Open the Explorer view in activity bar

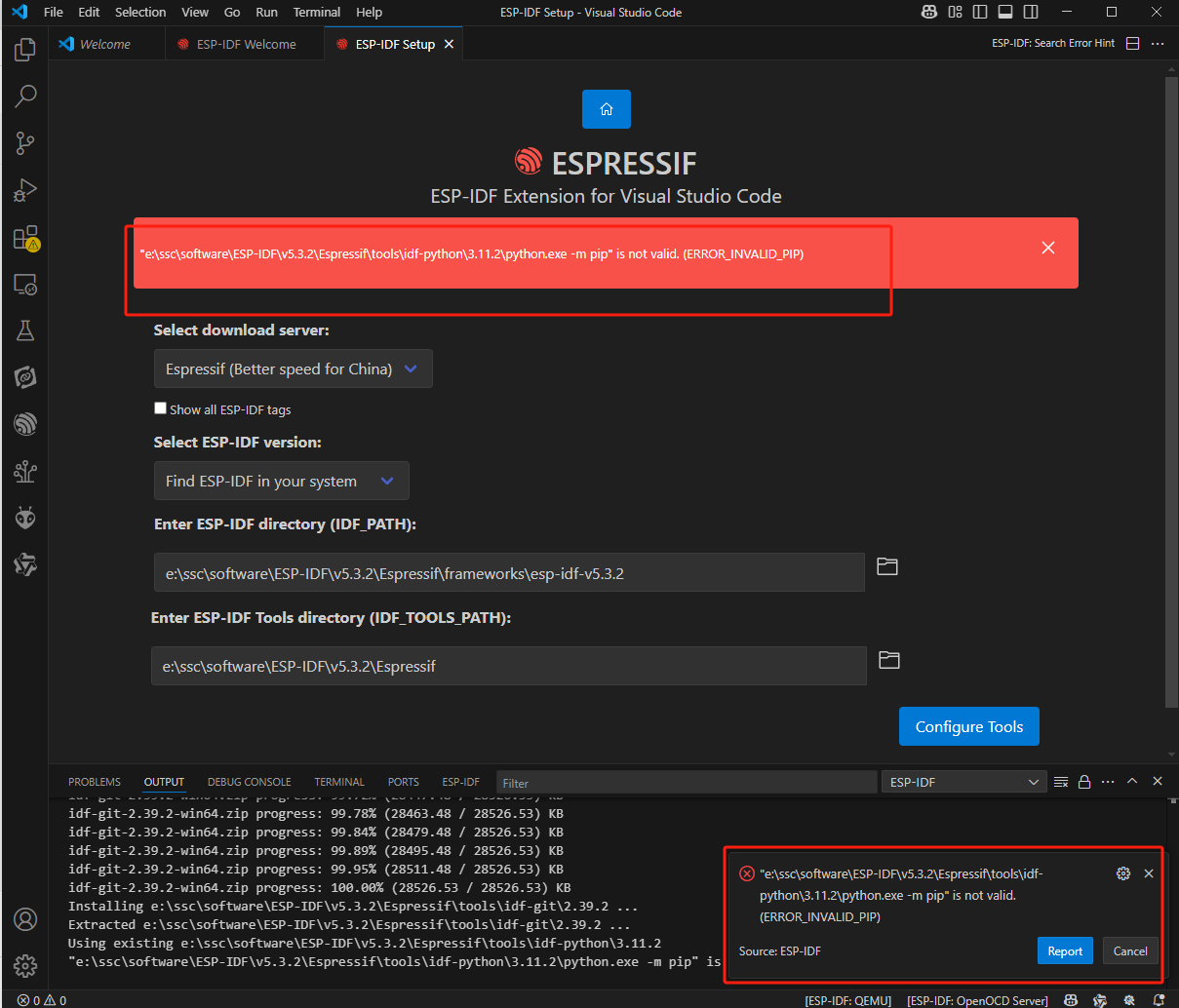[x=25, y=50]
